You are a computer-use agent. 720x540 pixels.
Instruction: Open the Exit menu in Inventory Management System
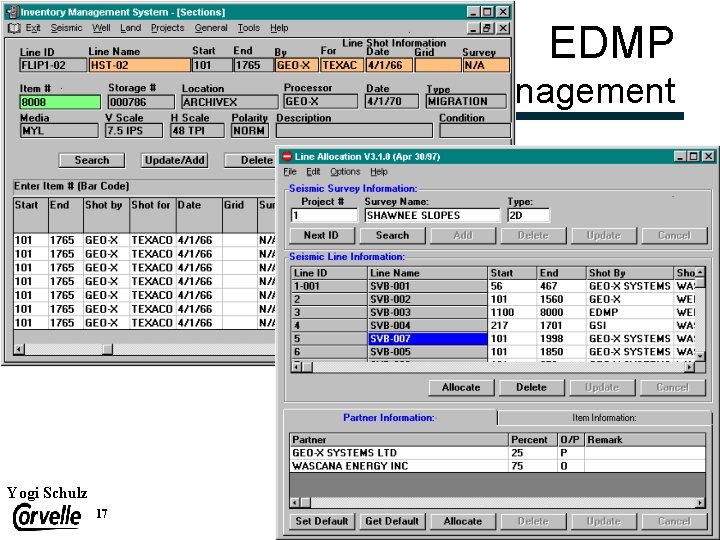click(x=33, y=28)
